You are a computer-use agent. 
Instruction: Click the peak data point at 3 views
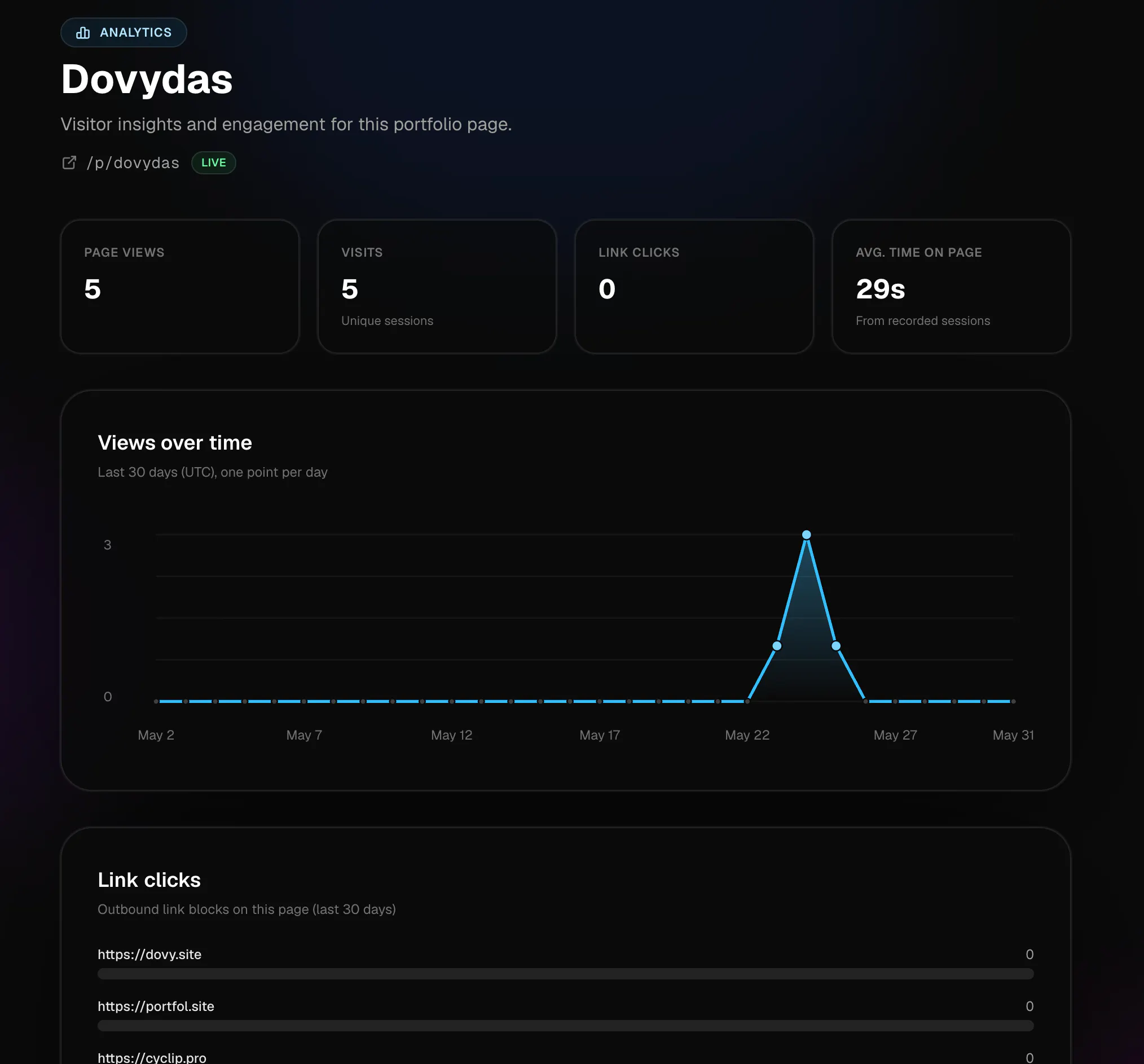[807, 535]
